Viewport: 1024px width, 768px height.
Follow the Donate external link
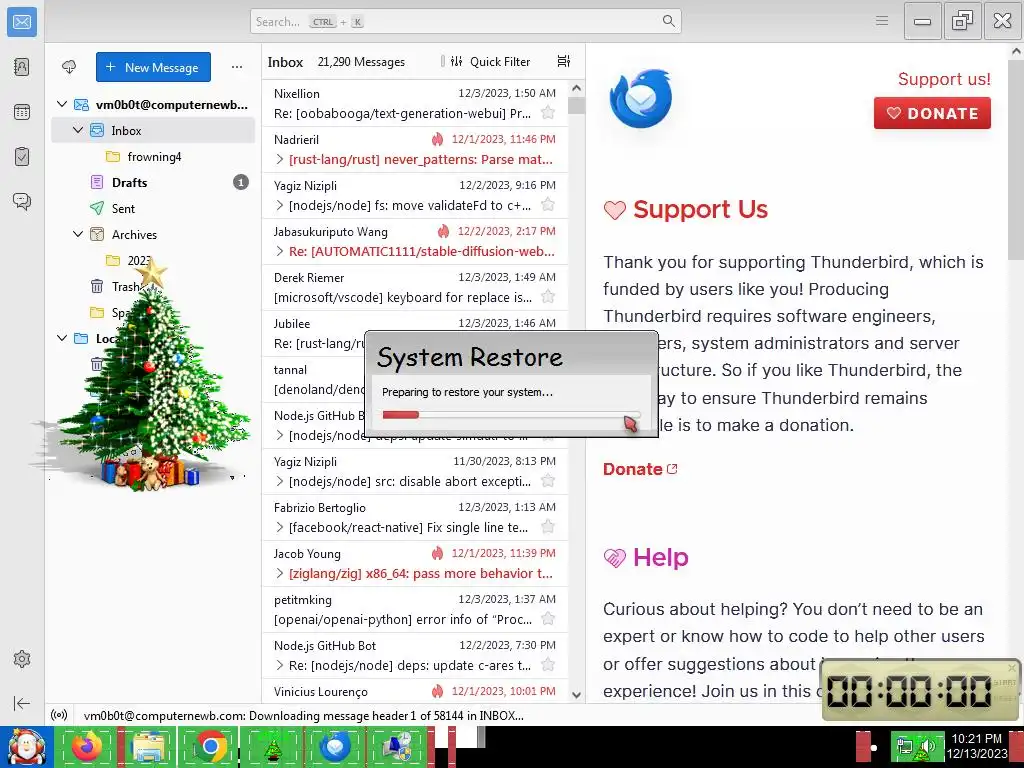point(640,469)
